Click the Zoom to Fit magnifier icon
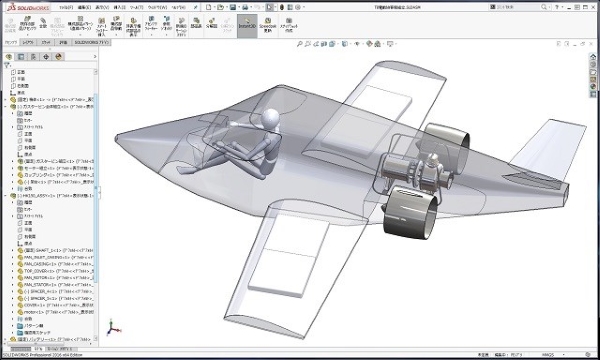 coord(300,44)
